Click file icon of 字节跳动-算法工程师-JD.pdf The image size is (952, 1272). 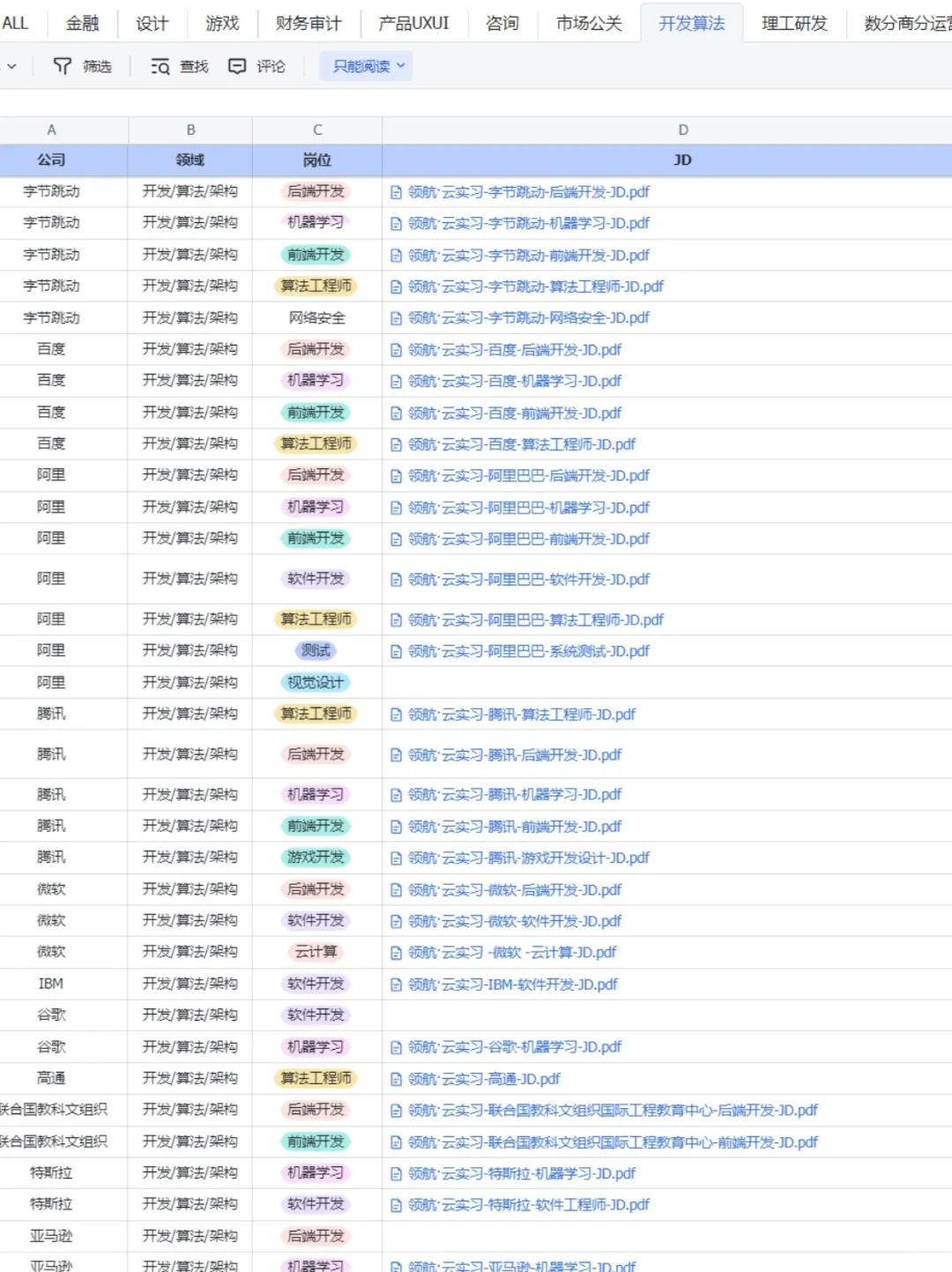tap(396, 286)
